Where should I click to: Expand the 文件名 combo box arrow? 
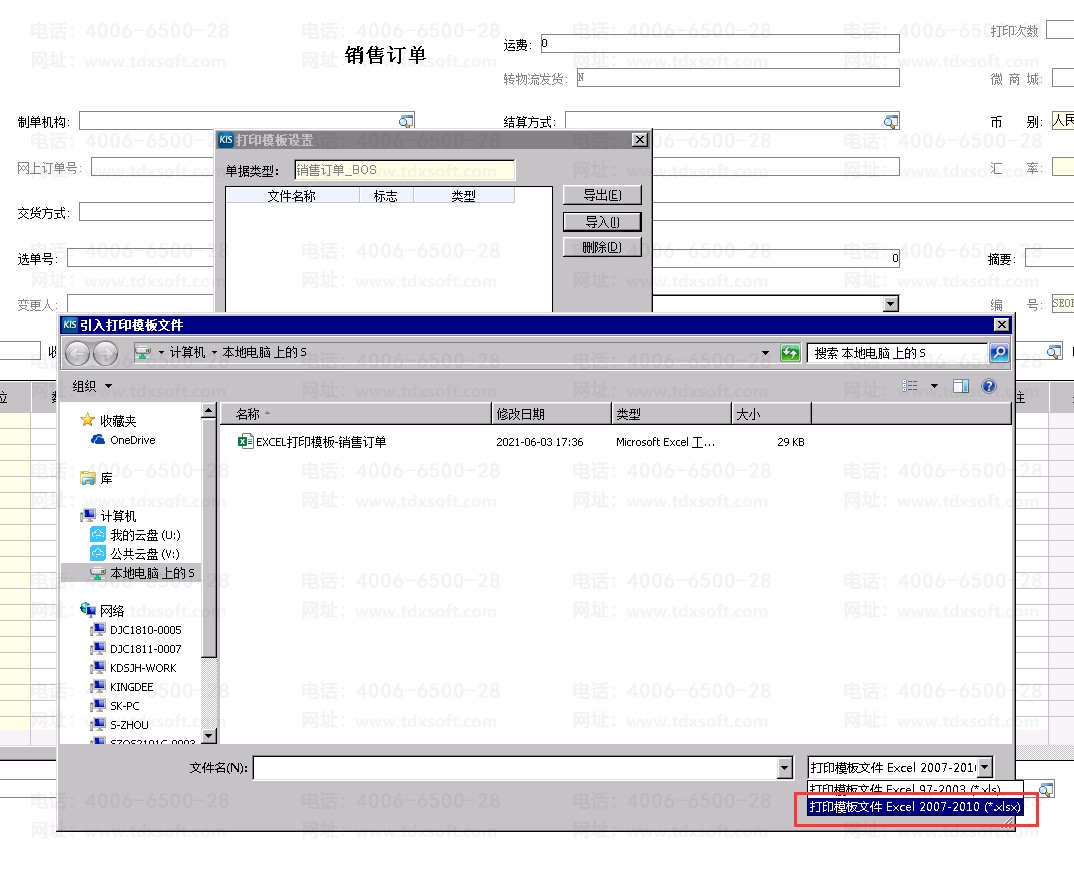pos(784,768)
